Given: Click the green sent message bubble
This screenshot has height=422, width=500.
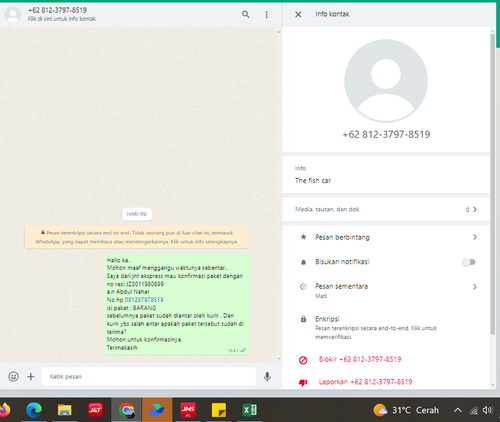Looking at the screenshot, I should (176, 304).
